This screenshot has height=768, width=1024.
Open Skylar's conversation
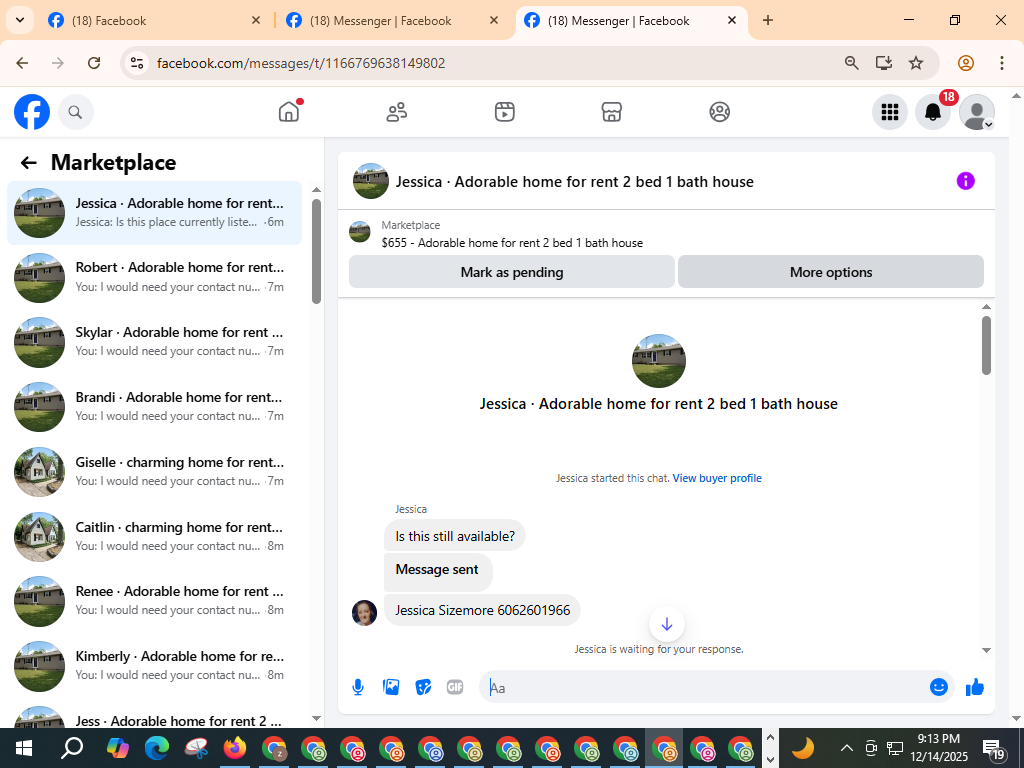155,342
